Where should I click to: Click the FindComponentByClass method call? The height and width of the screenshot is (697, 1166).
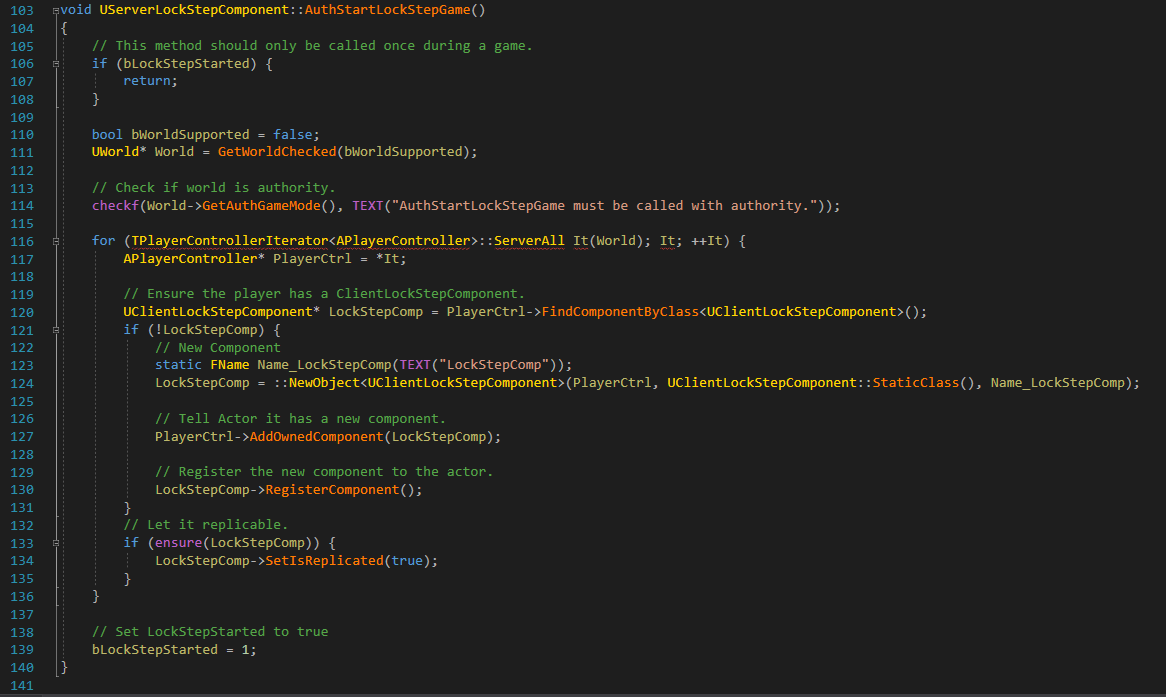(x=620, y=312)
